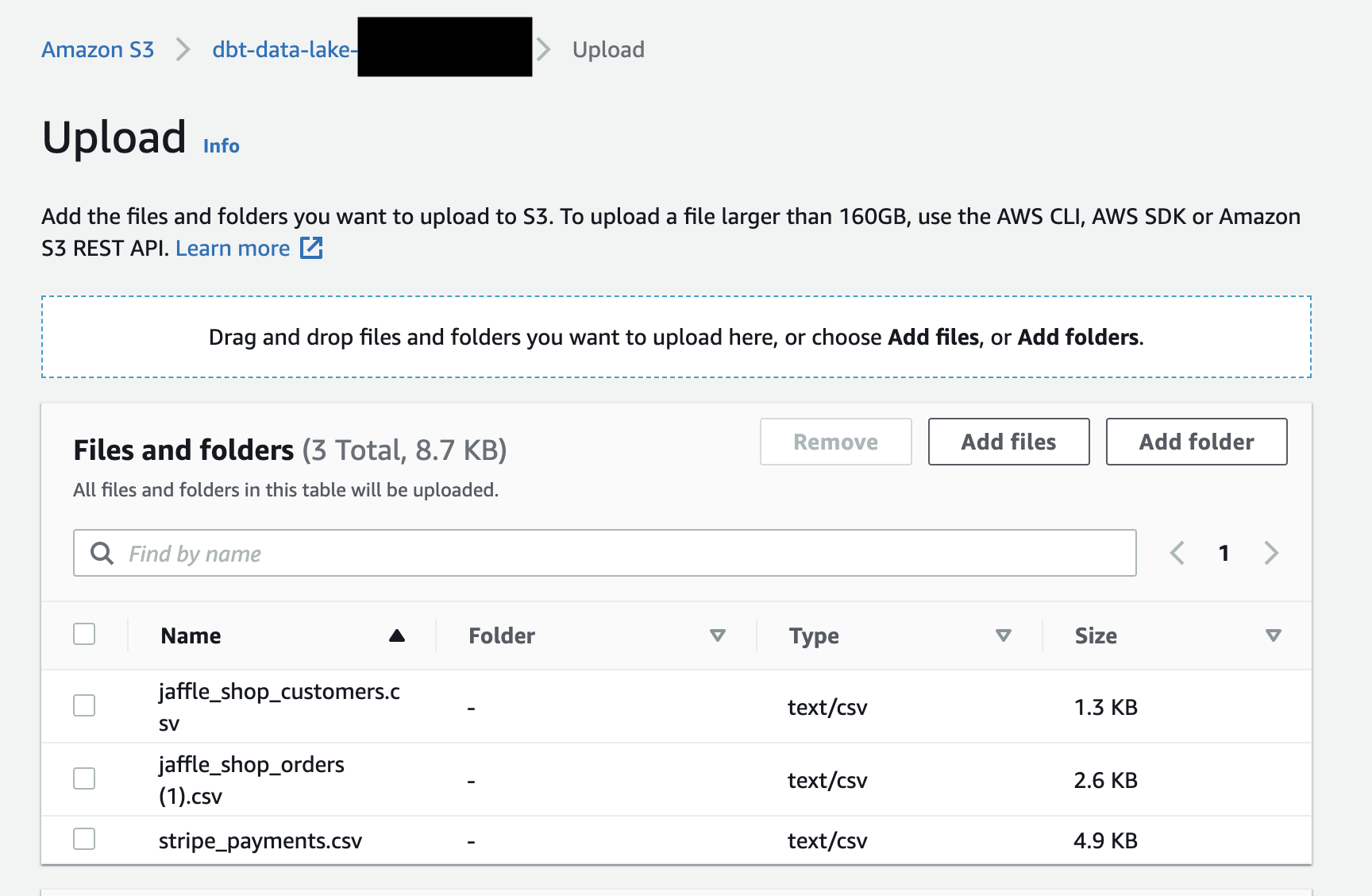Image resolution: width=1372 pixels, height=896 pixels.
Task: Select the jaffle_shop_customers.csv checkbox
Action: (83, 705)
